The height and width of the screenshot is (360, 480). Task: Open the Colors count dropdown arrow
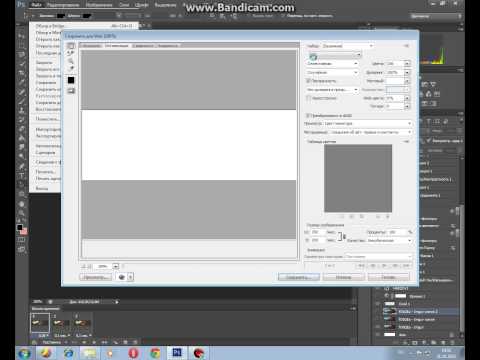(x=407, y=63)
